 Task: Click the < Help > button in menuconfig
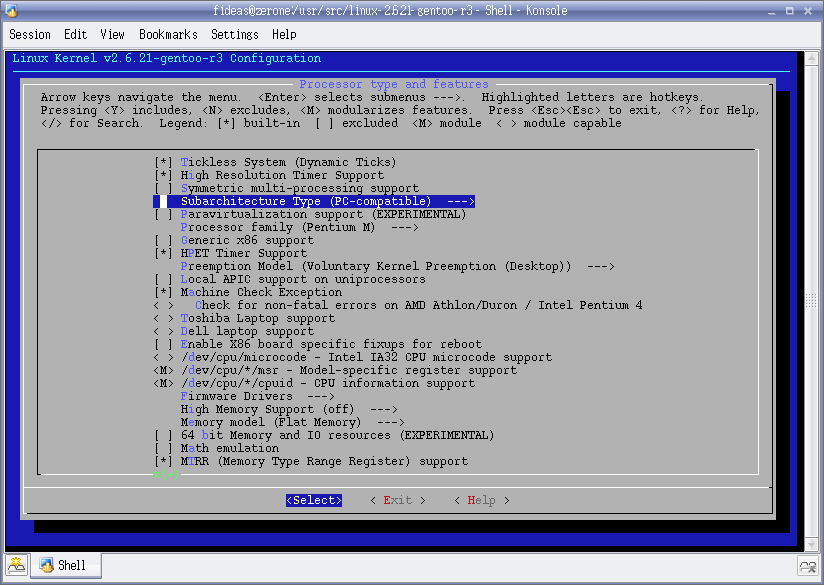click(x=482, y=500)
